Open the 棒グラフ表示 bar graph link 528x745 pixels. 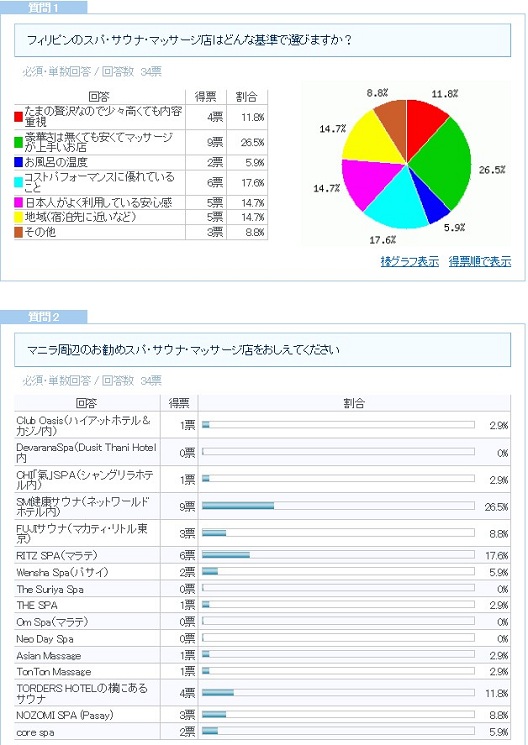pyautogui.click(x=410, y=261)
